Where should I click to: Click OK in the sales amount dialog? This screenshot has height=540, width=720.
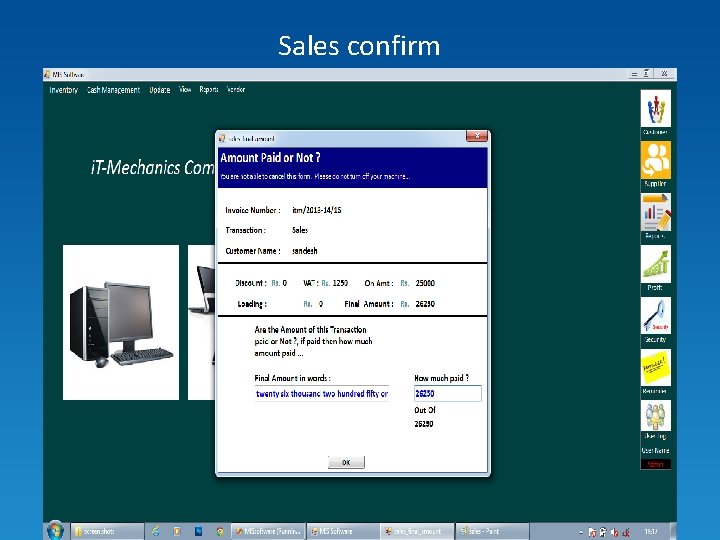click(x=346, y=462)
